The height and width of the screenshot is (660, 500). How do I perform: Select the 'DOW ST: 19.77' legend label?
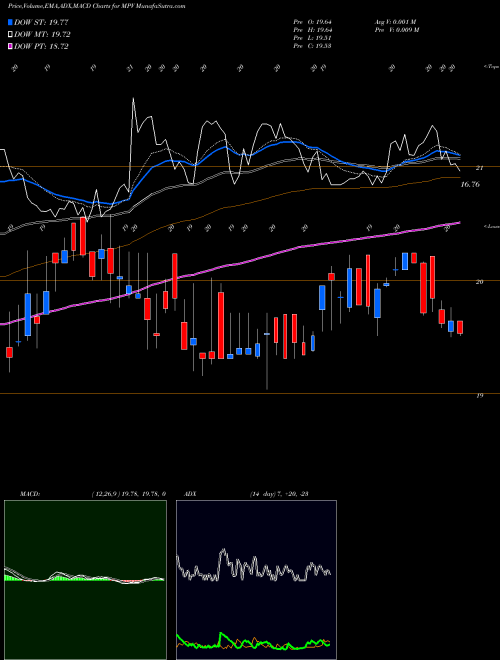pyautogui.click(x=41, y=22)
